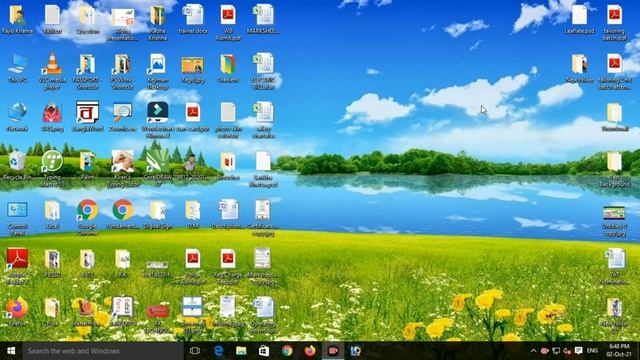Screen dimensions: 640x360
Task: Click the volume icon in system tray
Action: coord(567,351)
